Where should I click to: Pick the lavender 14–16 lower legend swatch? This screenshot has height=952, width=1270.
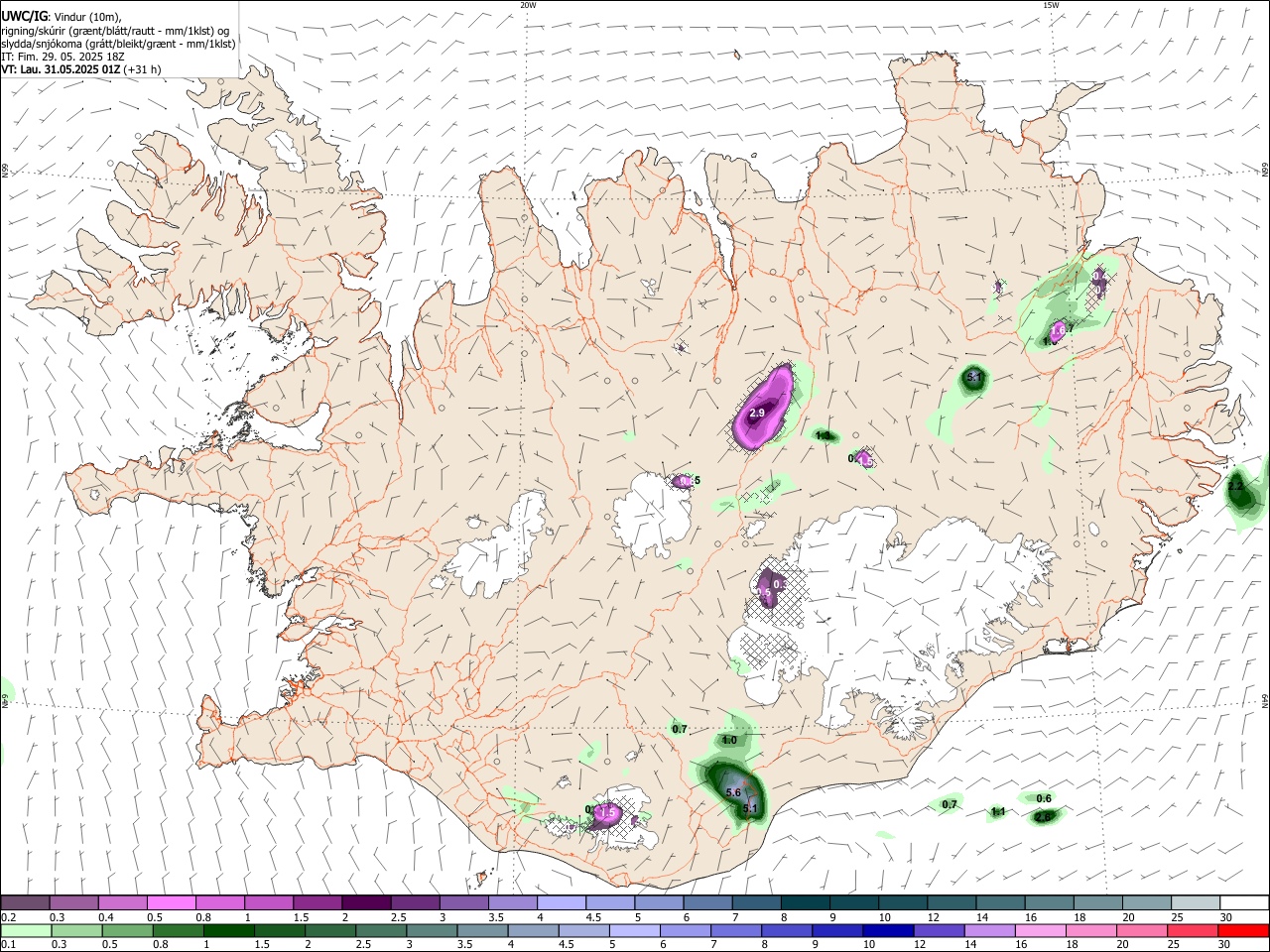pyautogui.click(x=988, y=930)
